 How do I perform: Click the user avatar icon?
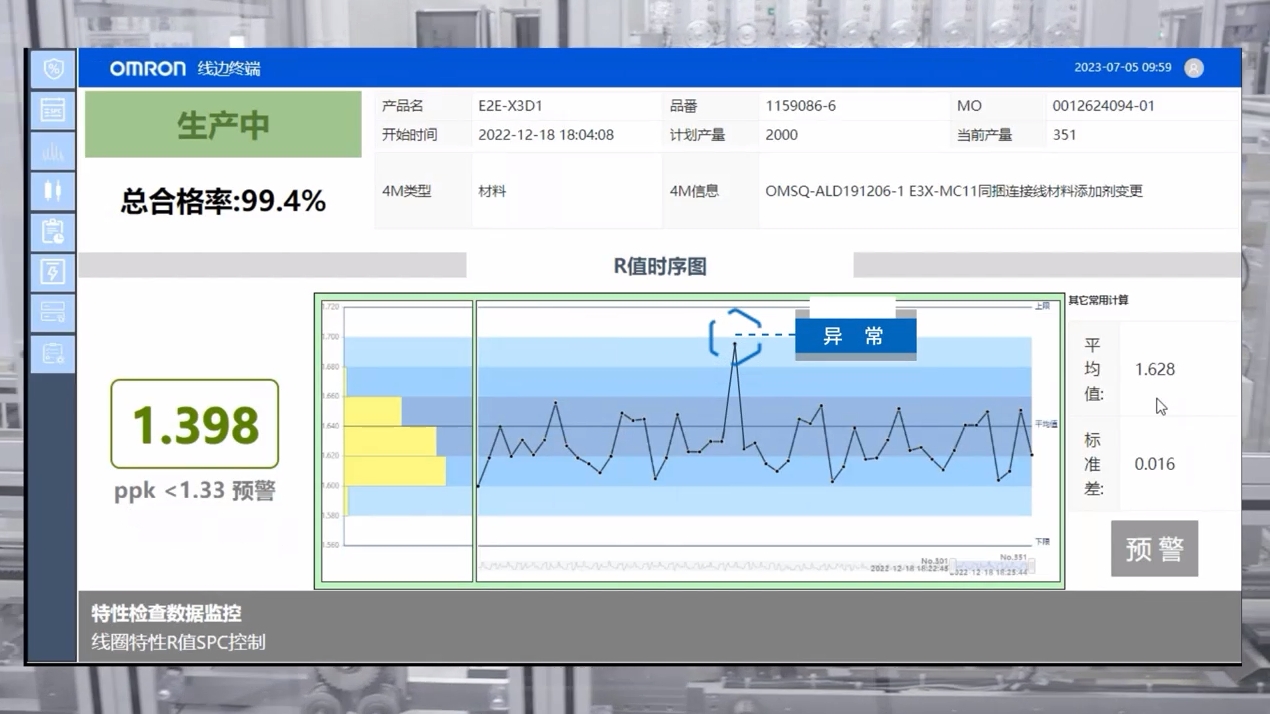[x=1193, y=68]
